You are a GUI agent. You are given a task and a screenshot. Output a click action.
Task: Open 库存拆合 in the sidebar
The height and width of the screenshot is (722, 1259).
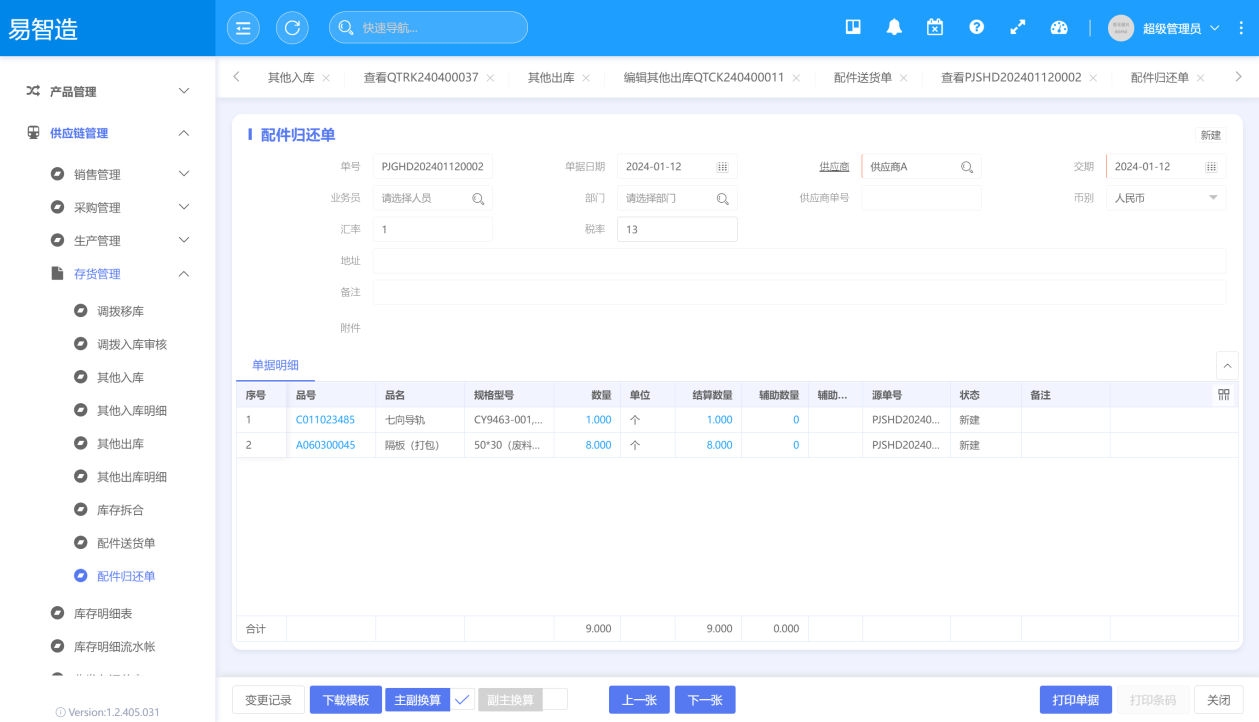120,510
